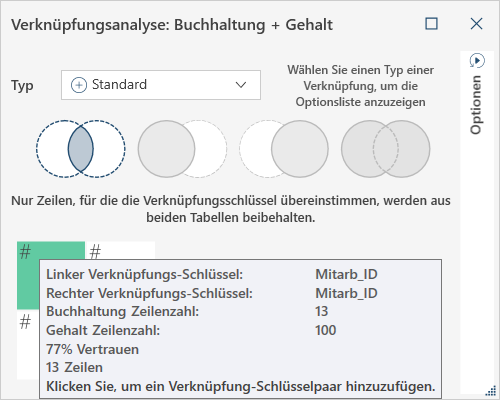This screenshot has width=500, height=400.
Task: Open the Typ Standard dropdown
Action: (161, 85)
